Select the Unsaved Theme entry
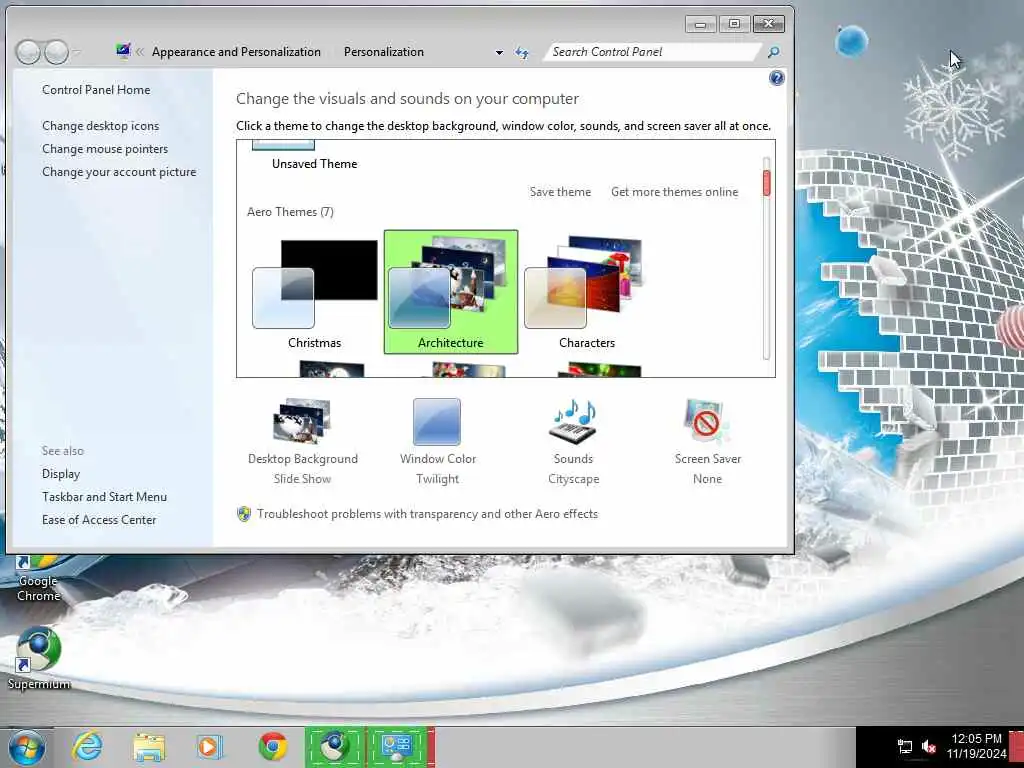Viewport: 1024px width, 768px height. tap(314, 157)
